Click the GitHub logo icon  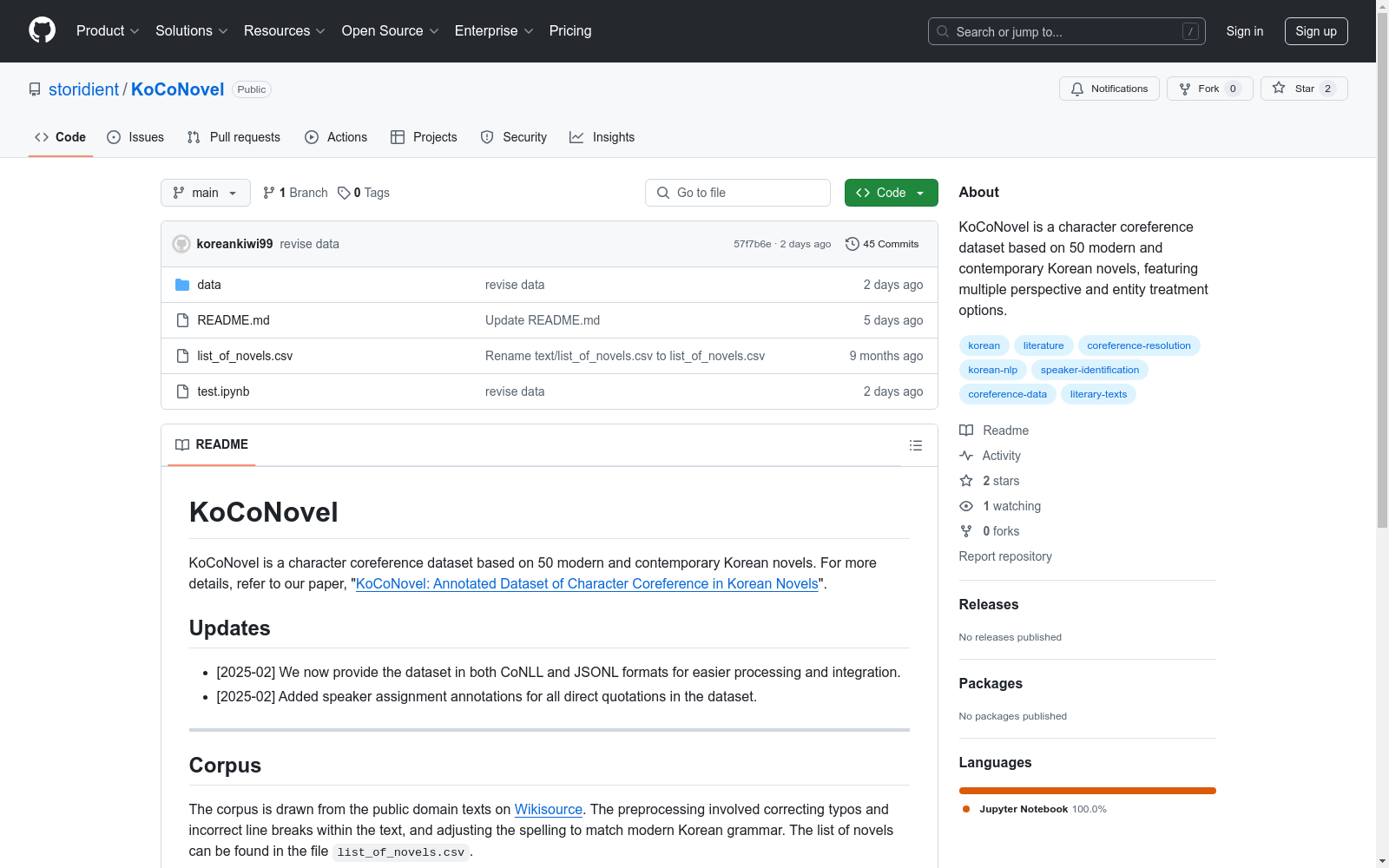pos(42,30)
